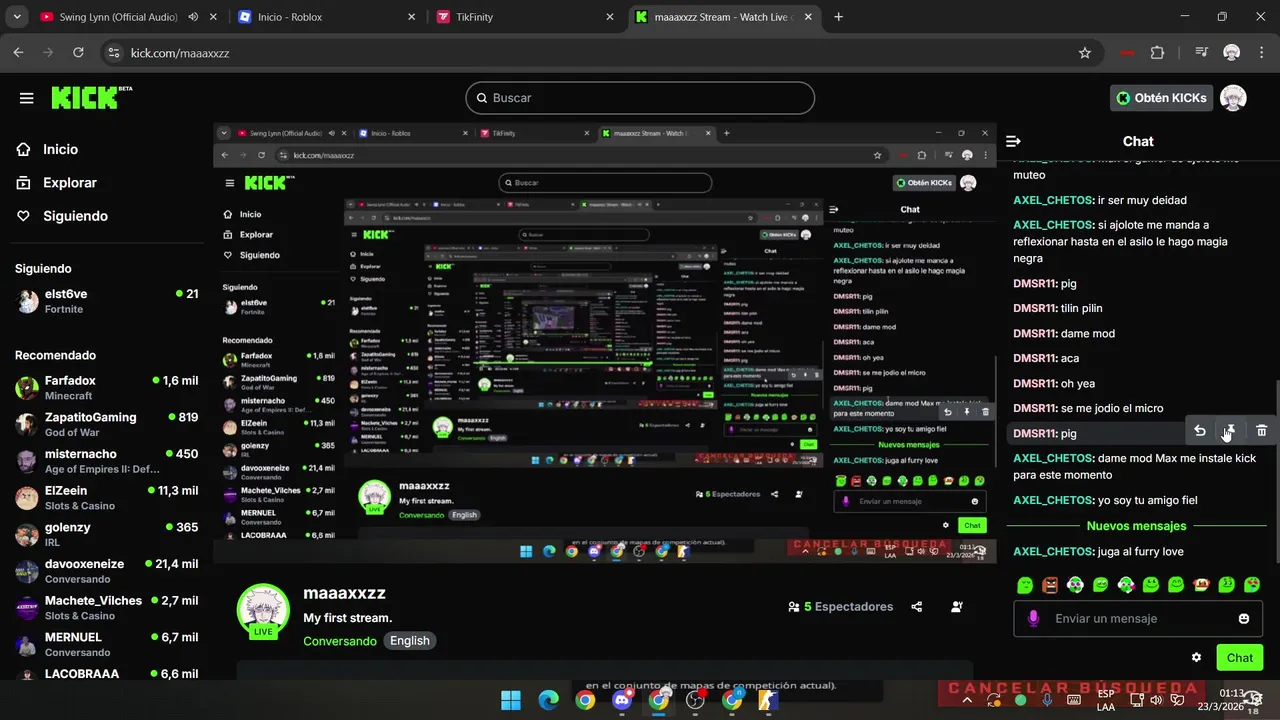Share the maaaxxzz stream
Viewport: 1280px width, 720px height.
click(x=916, y=607)
